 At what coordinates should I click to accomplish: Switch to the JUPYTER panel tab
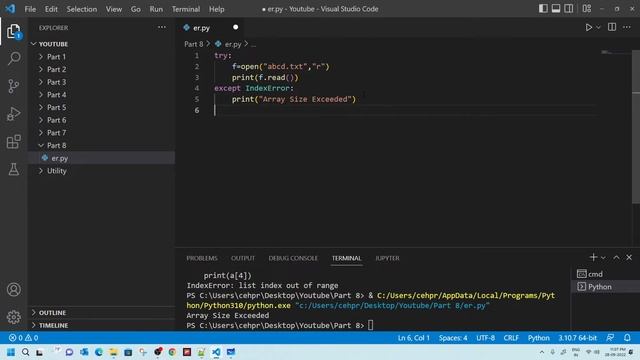387,258
